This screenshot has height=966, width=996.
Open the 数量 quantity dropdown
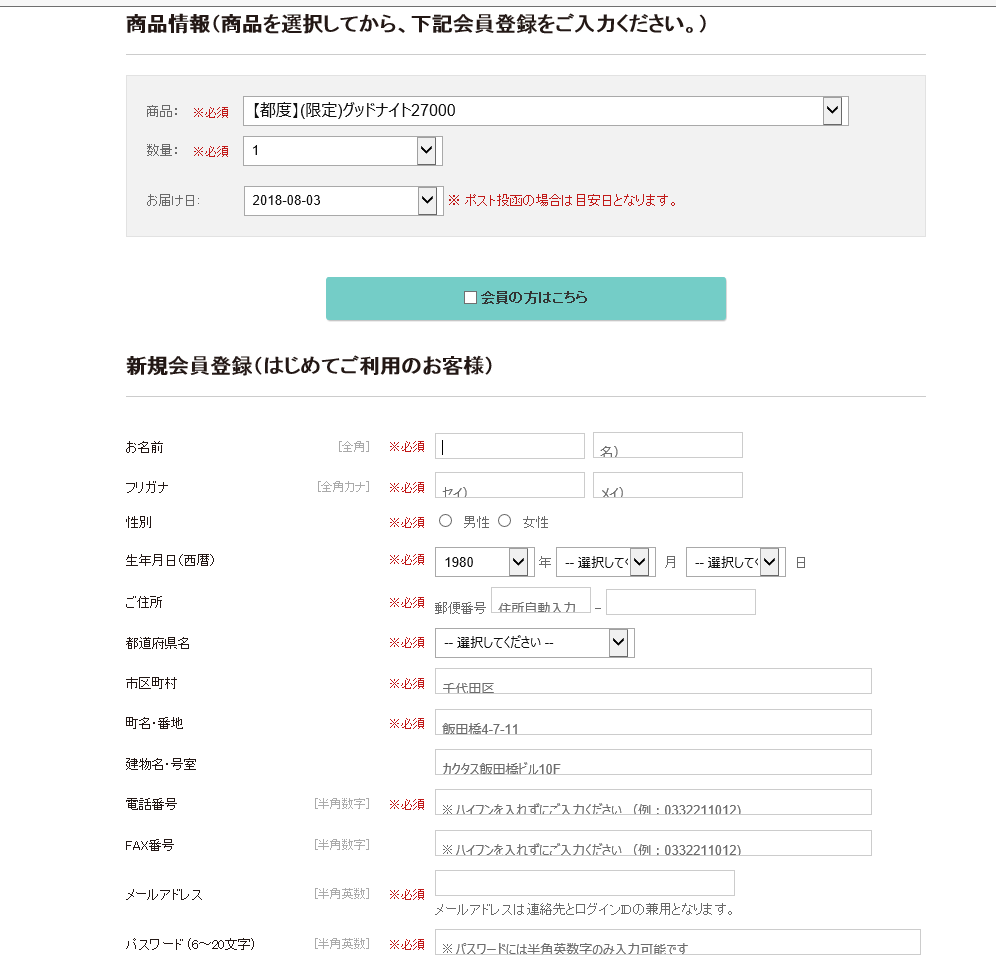coord(427,150)
